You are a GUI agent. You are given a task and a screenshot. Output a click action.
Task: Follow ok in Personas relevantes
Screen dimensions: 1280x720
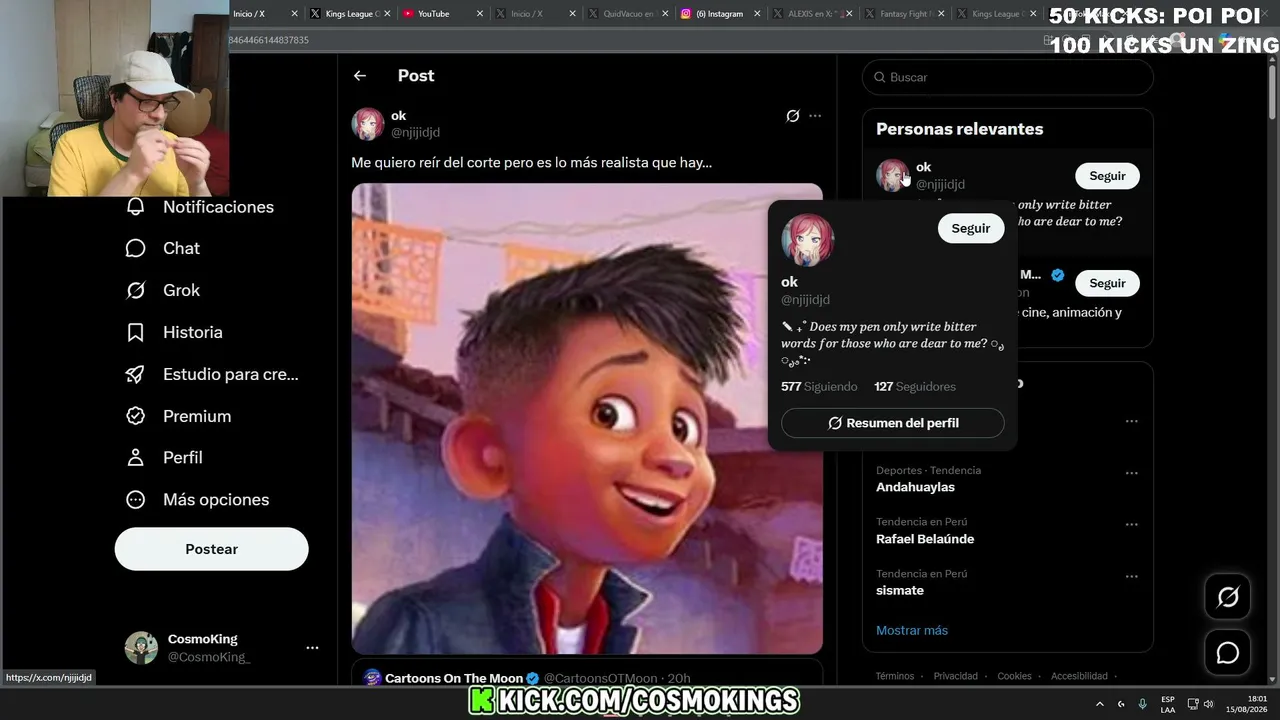[1107, 176]
